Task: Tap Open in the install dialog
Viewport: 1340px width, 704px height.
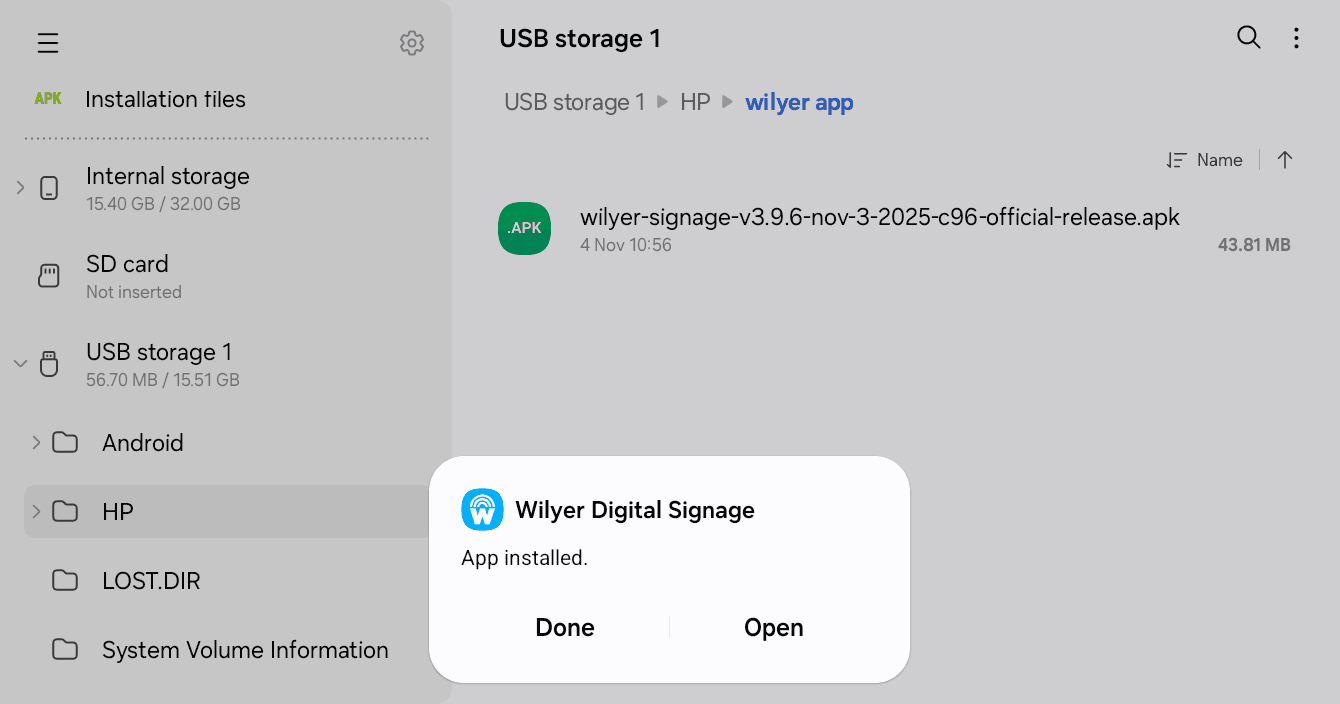Action: (x=774, y=627)
